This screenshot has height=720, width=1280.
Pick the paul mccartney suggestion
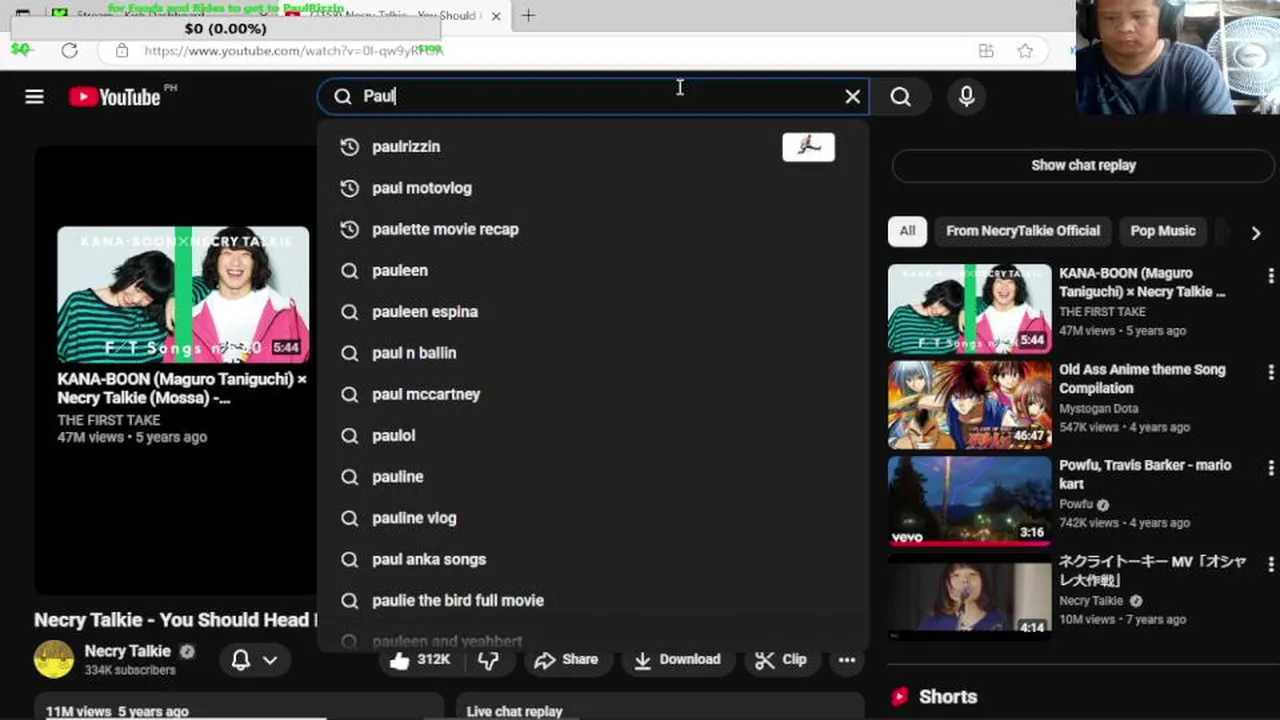593,394
